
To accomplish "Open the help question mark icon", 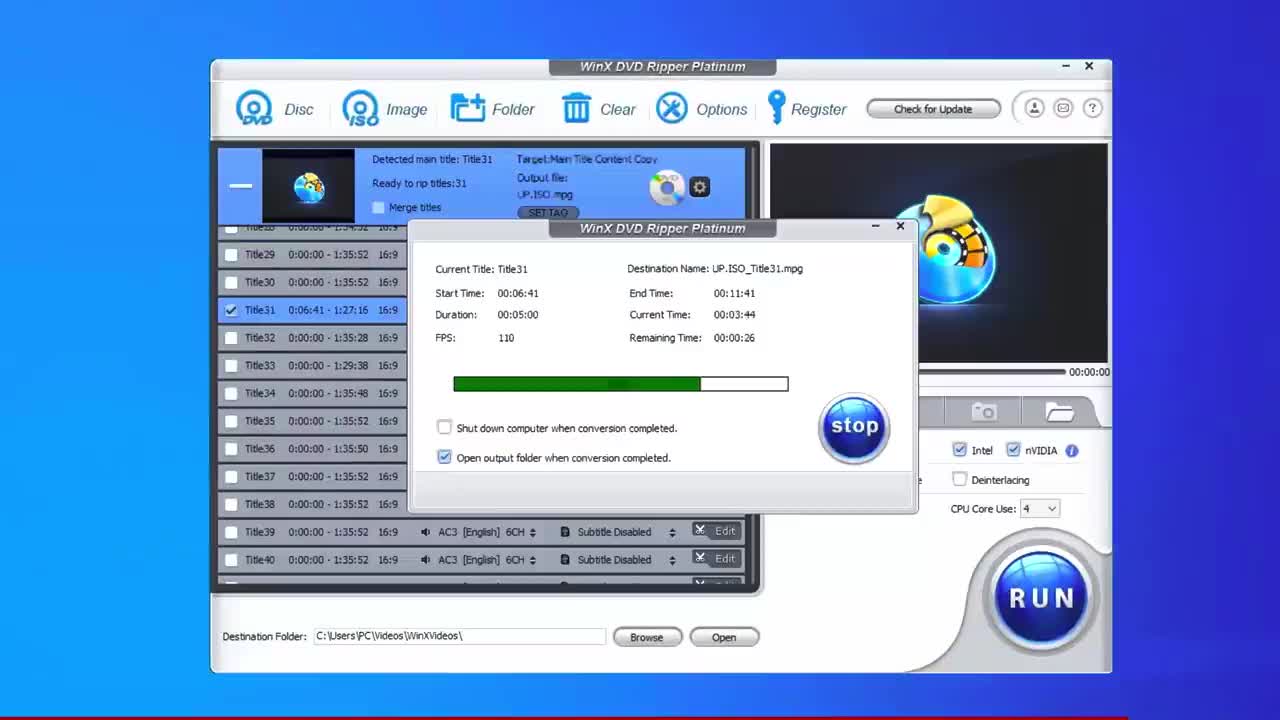I will (1092, 108).
